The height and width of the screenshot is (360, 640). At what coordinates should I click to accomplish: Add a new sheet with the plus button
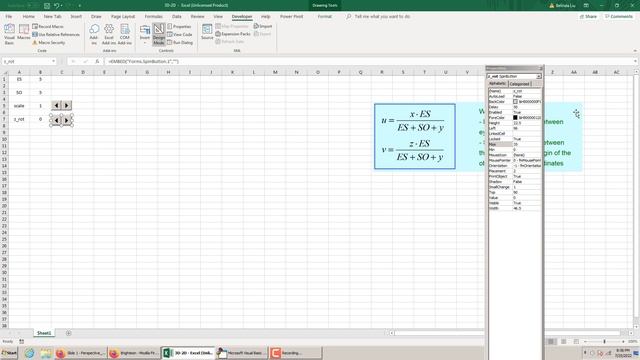click(x=69, y=333)
